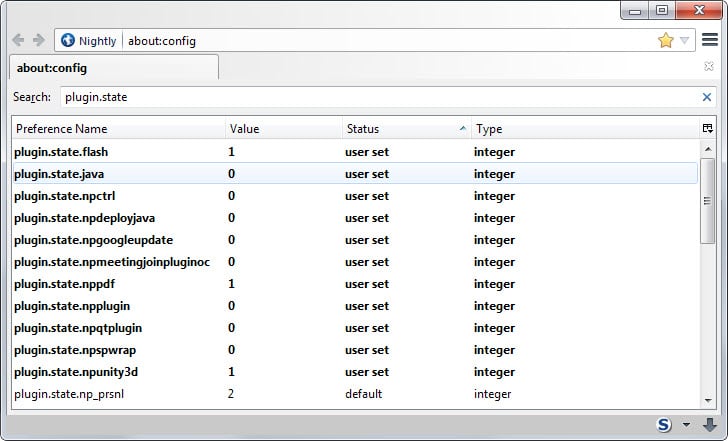This screenshot has width=728, height=441.
Task: Click inside the Search input field
Action: 380,97
